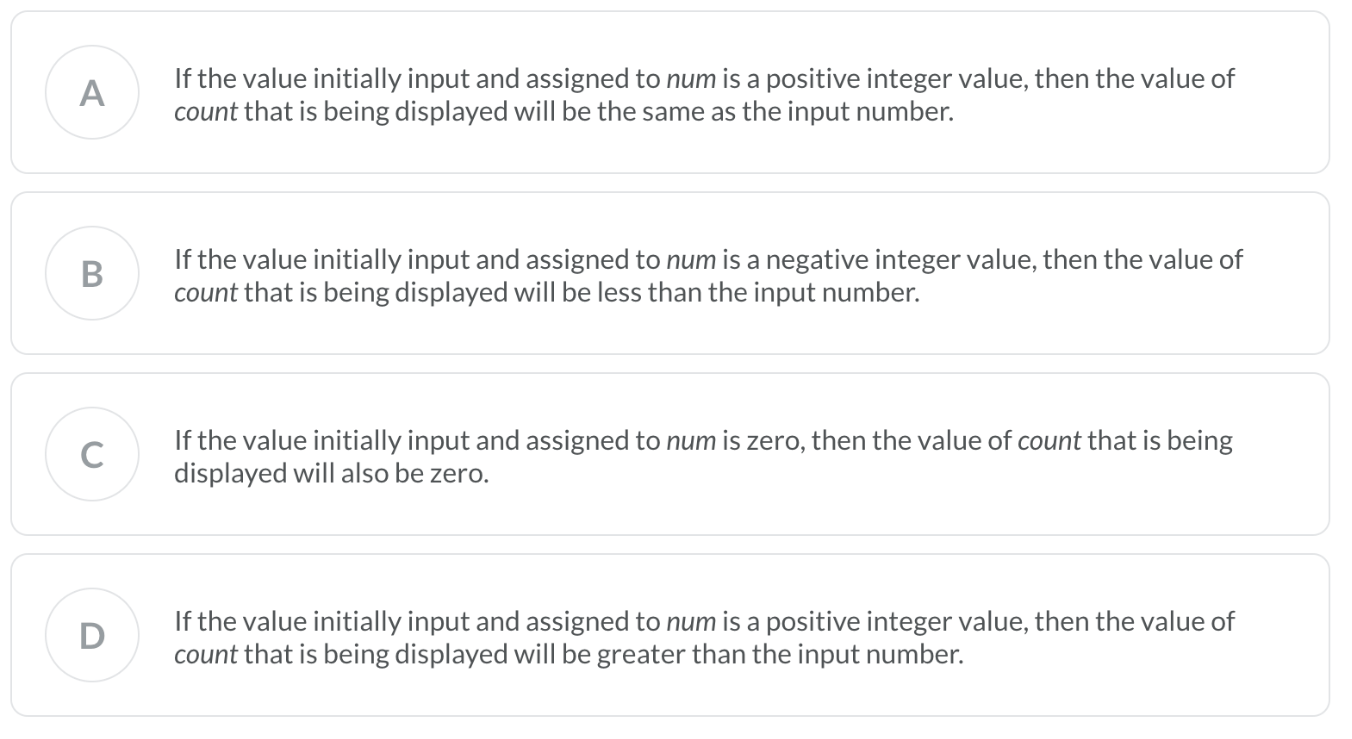The width and height of the screenshot is (1352, 739).
Task: Click the italic word num in option C
Action: [691, 442]
